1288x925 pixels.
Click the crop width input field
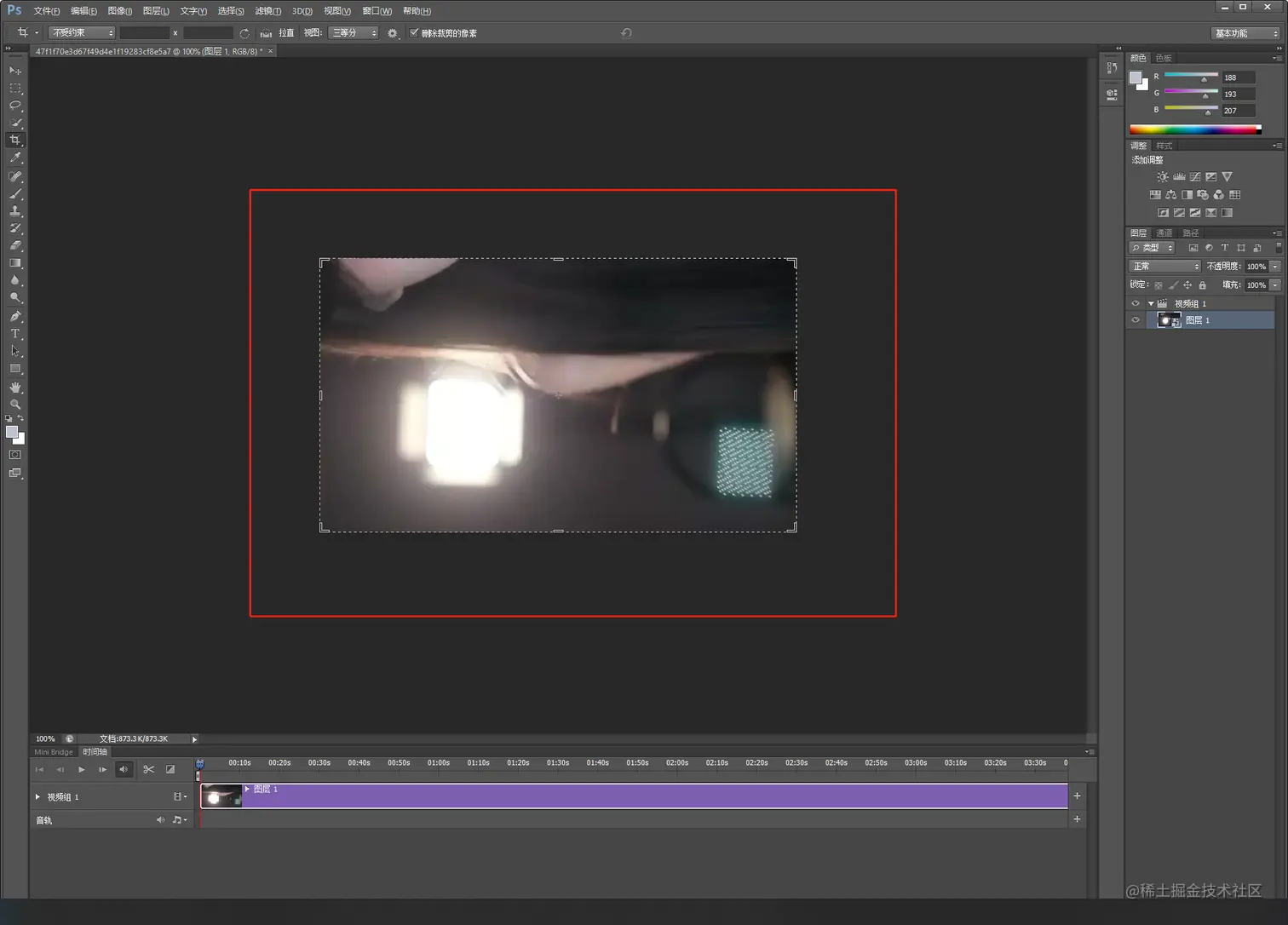click(144, 33)
